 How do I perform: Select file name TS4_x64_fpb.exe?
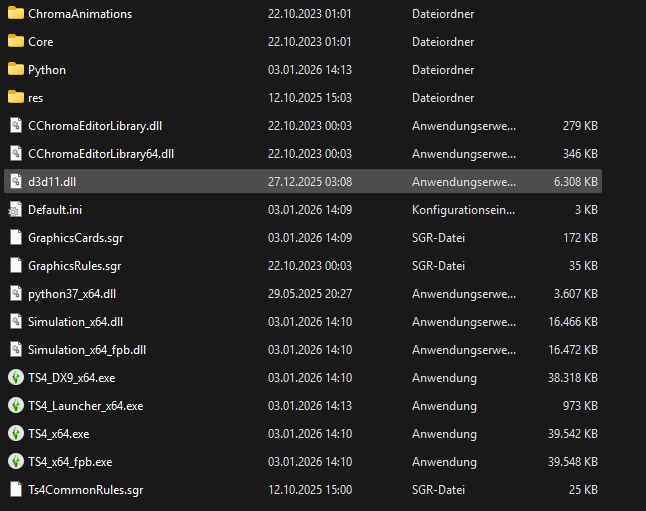(x=70, y=462)
